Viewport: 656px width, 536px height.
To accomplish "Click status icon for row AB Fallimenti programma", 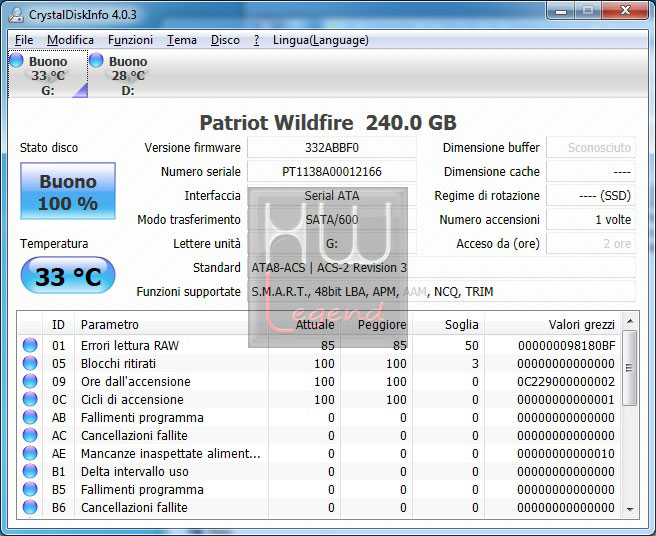I will tap(30, 417).
